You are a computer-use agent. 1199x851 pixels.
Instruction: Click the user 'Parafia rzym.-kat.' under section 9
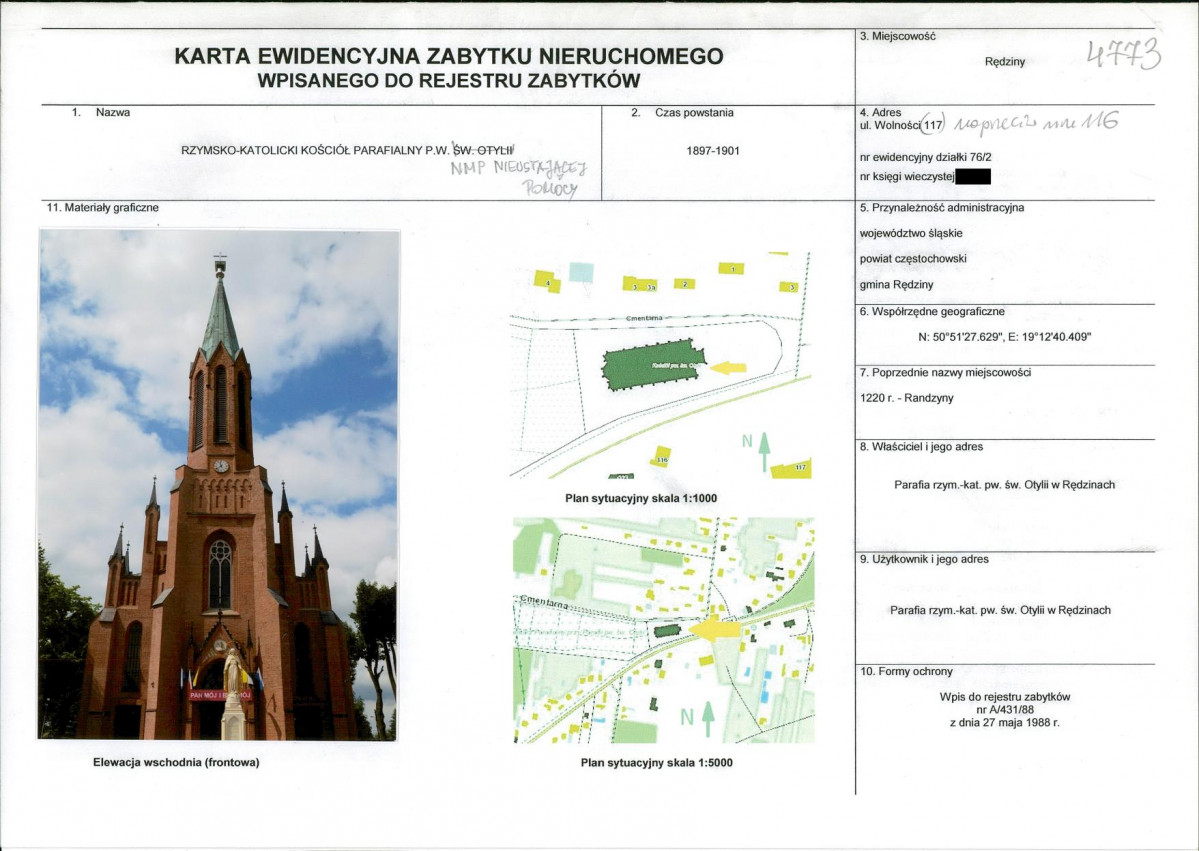pos(931,610)
